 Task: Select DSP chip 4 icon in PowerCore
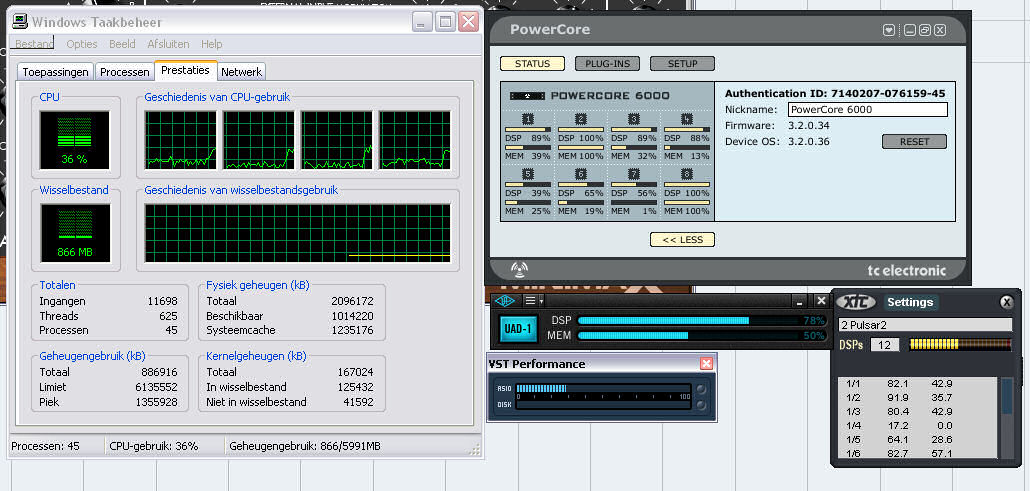tap(687, 119)
